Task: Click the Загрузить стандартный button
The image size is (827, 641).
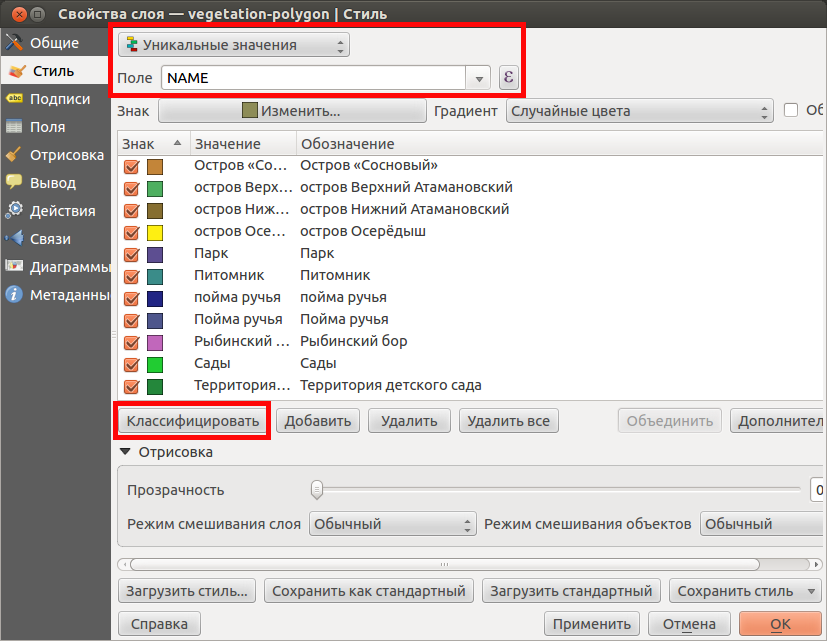Action: [x=571, y=591]
